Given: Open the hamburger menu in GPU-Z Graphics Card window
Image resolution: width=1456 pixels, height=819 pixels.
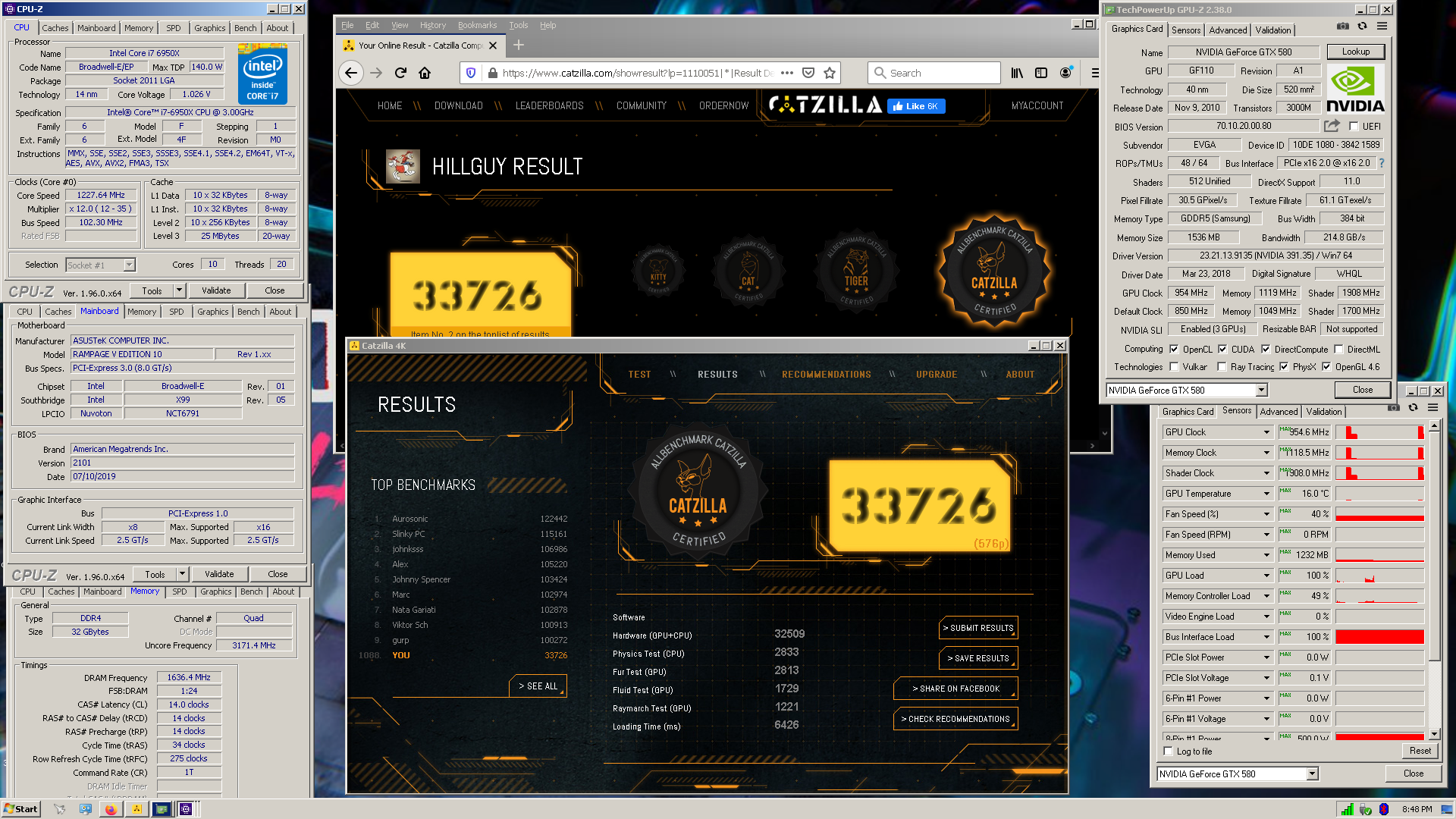Looking at the screenshot, I should [1382, 26].
